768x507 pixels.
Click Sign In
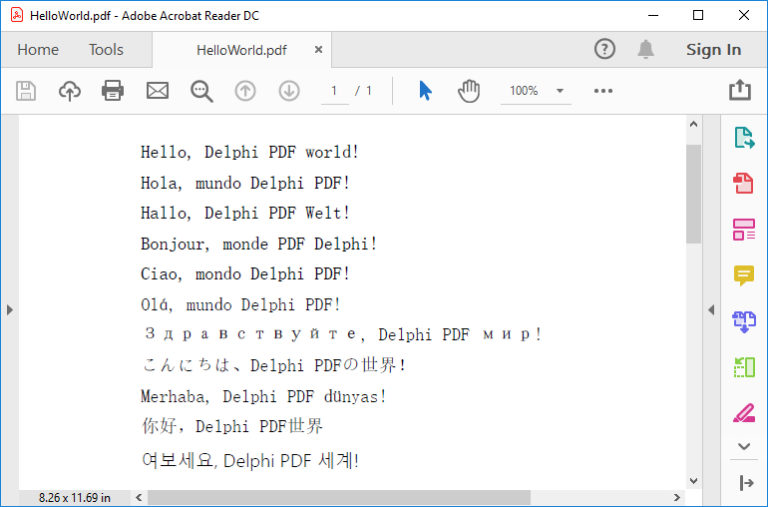(x=713, y=49)
